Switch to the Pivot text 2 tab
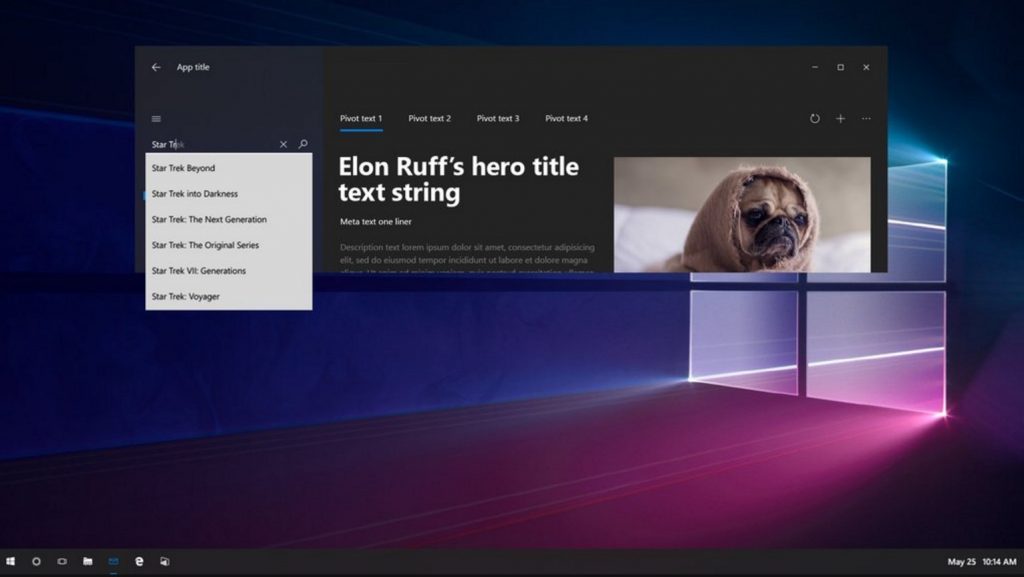Viewport: 1024px width, 577px height. (429, 119)
